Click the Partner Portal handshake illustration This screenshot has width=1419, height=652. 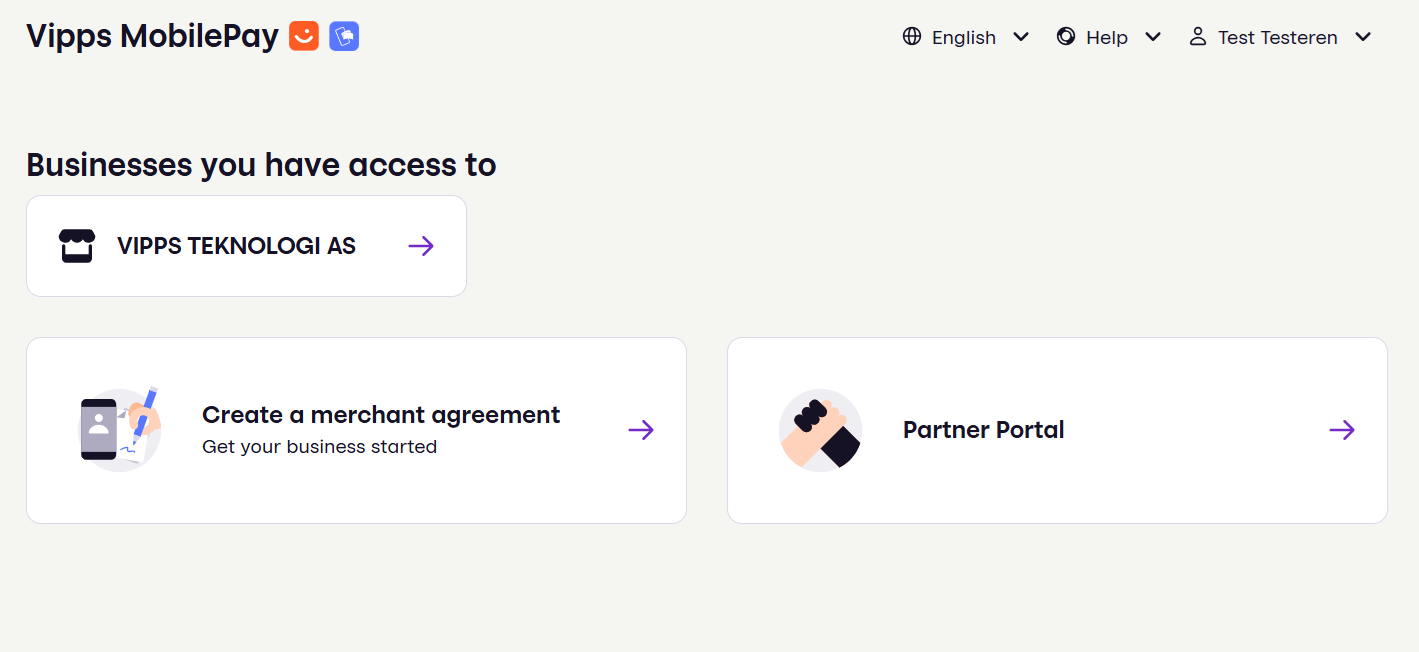click(x=820, y=430)
